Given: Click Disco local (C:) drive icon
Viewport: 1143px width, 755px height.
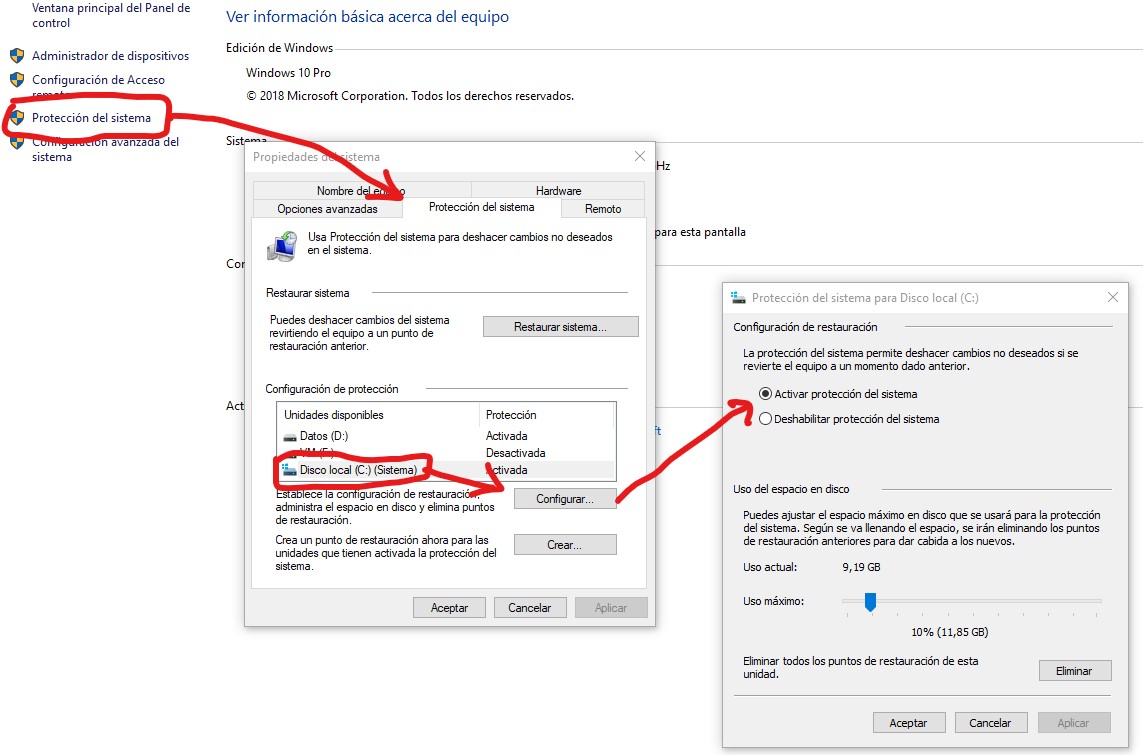Looking at the screenshot, I should (289, 470).
